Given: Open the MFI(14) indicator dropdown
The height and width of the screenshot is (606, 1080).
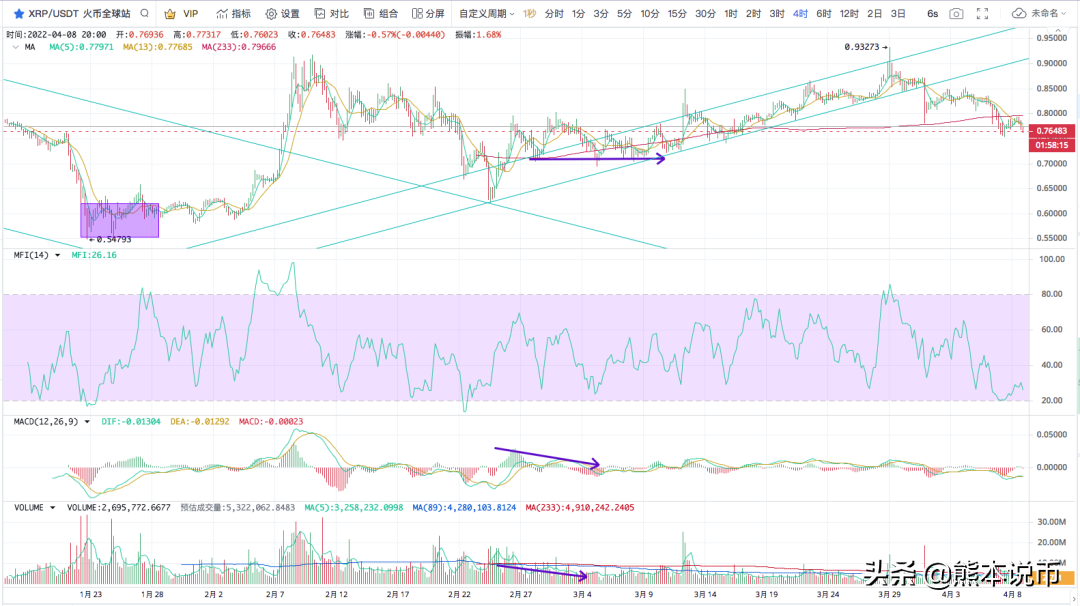Looking at the screenshot, I should coord(58,255).
